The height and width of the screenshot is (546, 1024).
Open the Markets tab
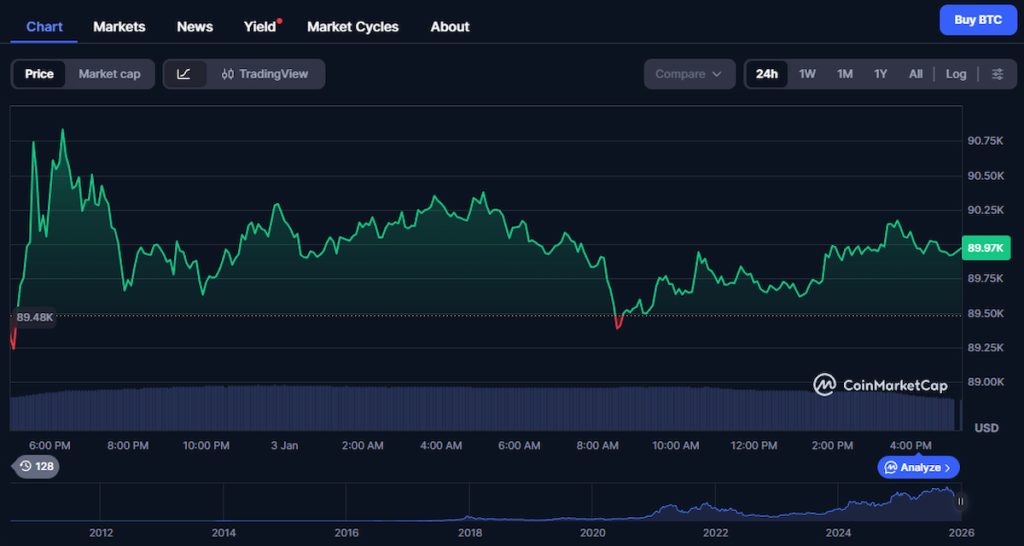tap(119, 27)
